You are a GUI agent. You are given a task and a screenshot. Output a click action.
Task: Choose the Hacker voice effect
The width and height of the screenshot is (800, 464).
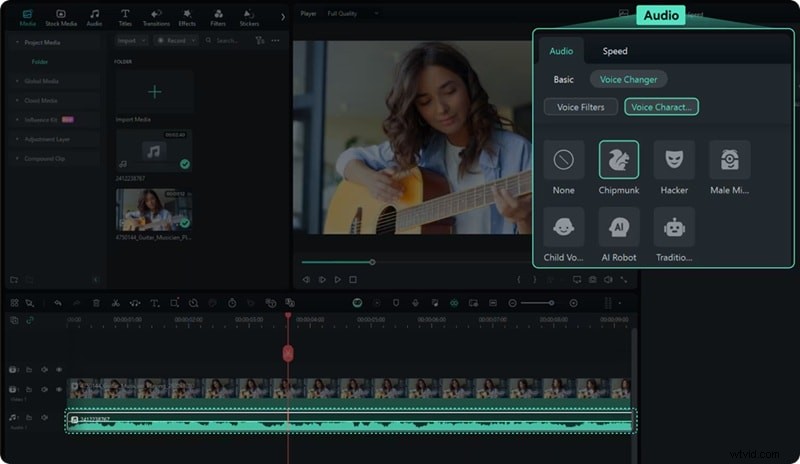[674, 160]
